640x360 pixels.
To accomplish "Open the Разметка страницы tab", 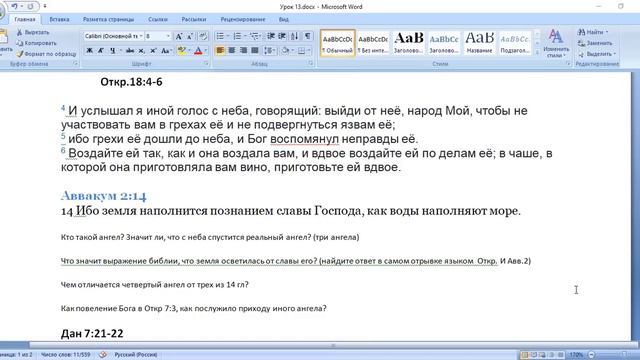I will (x=108, y=19).
